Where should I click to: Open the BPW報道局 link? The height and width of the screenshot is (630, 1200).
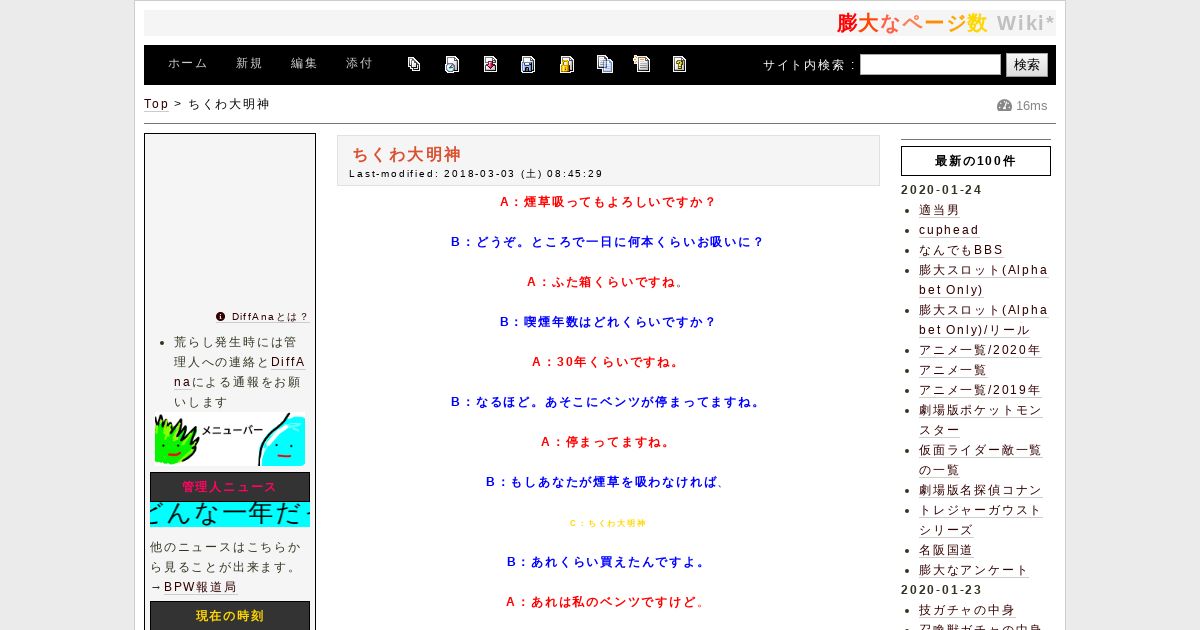[200, 587]
